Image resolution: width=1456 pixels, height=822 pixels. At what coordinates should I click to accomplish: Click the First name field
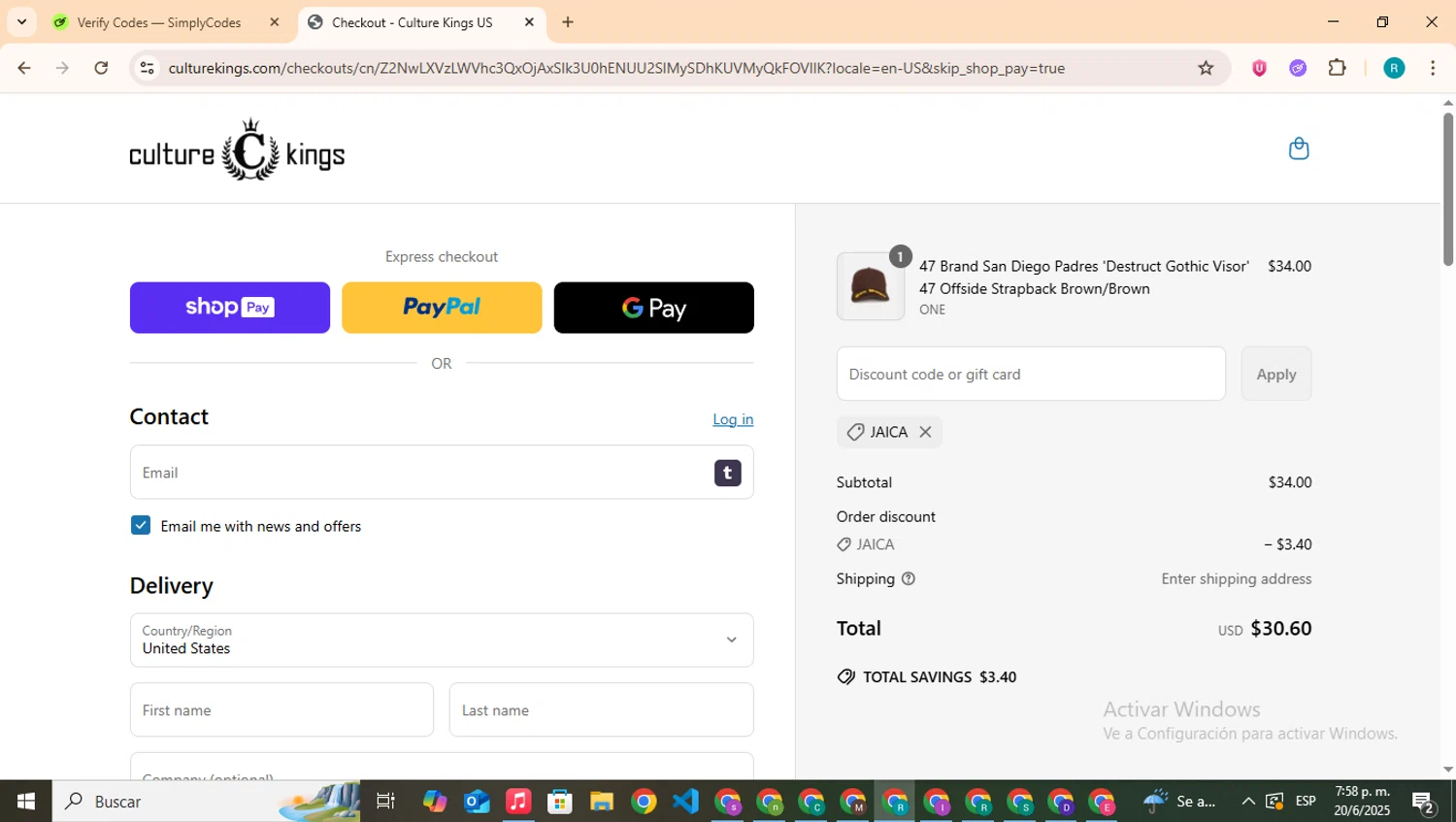(281, 709)
